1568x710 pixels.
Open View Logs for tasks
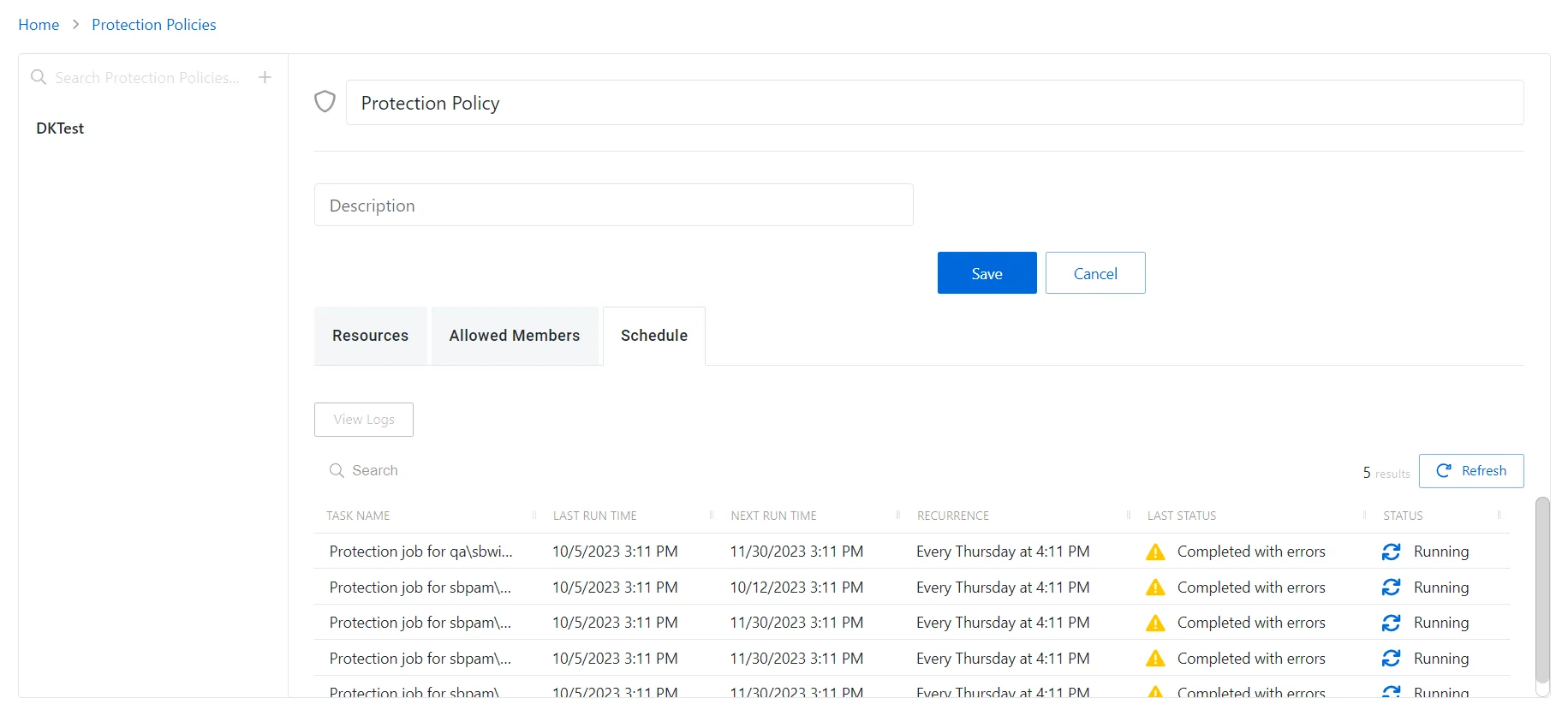coord(364,420)
